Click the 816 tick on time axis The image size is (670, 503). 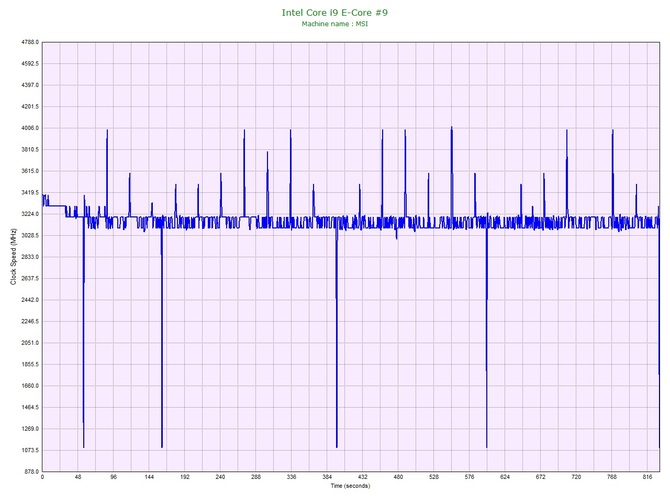[x=647, y=477]
